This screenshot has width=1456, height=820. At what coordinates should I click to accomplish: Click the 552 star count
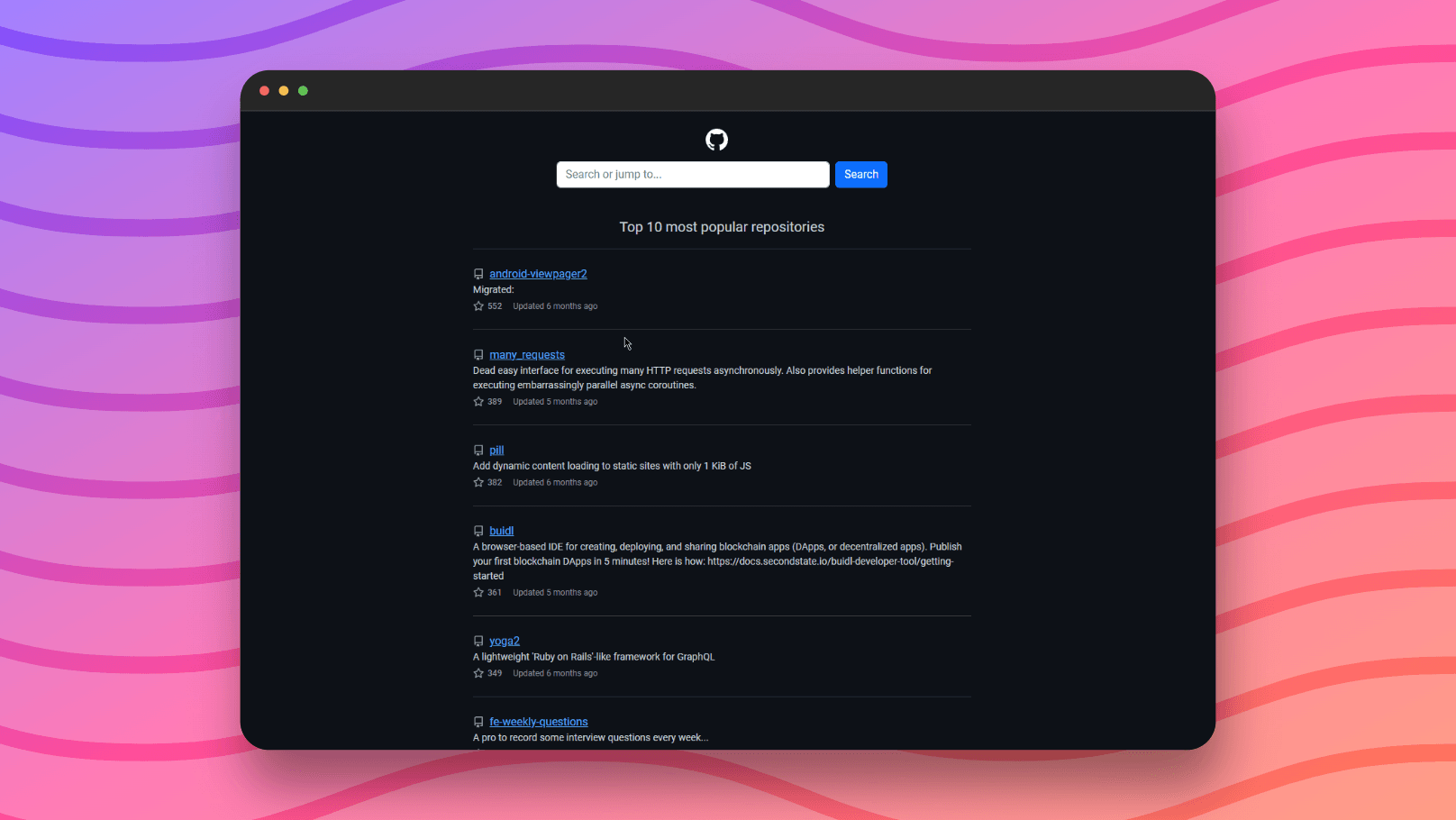[495, 306]
